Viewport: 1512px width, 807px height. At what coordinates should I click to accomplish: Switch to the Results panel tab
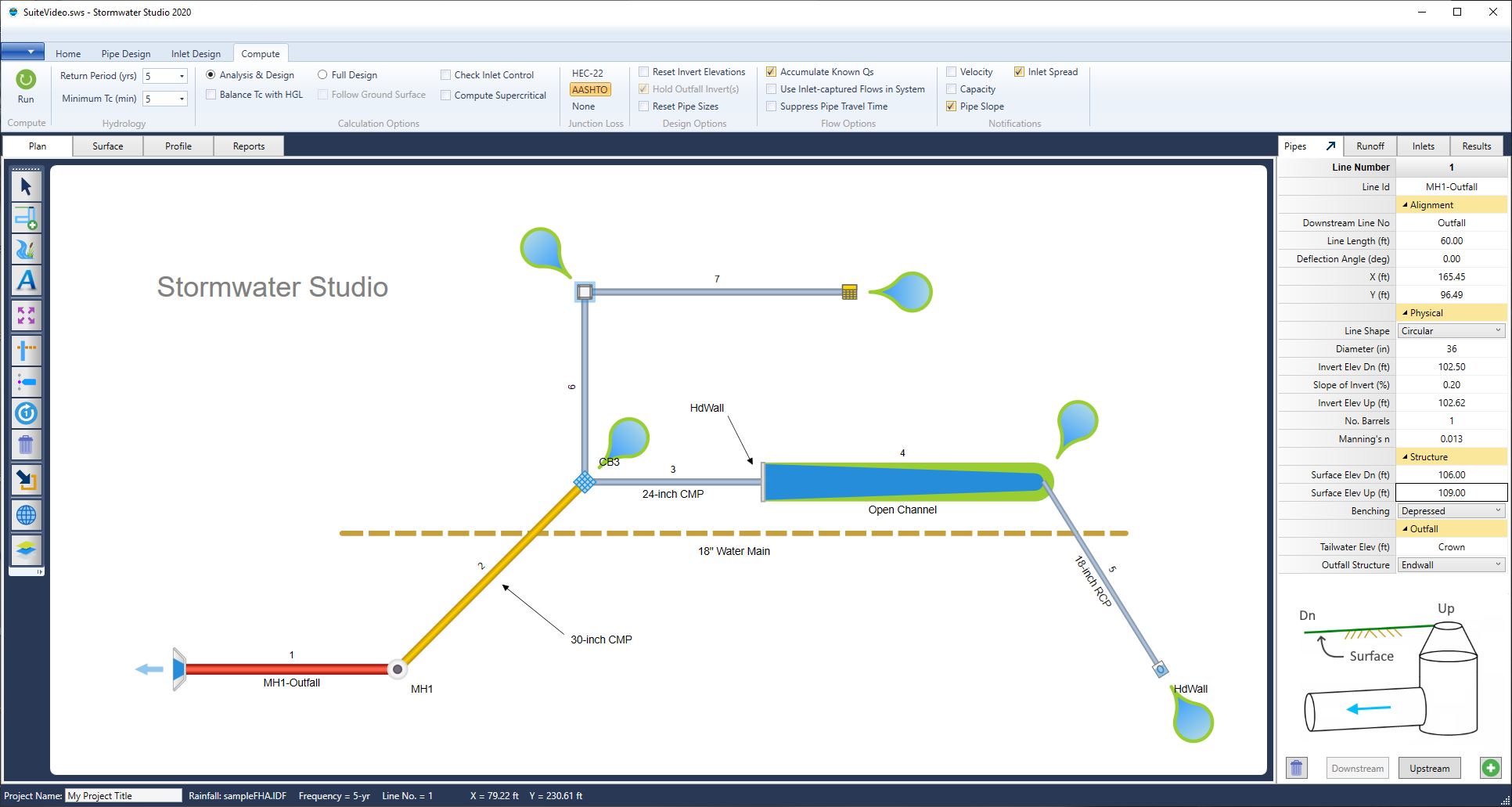[1477, 146]
